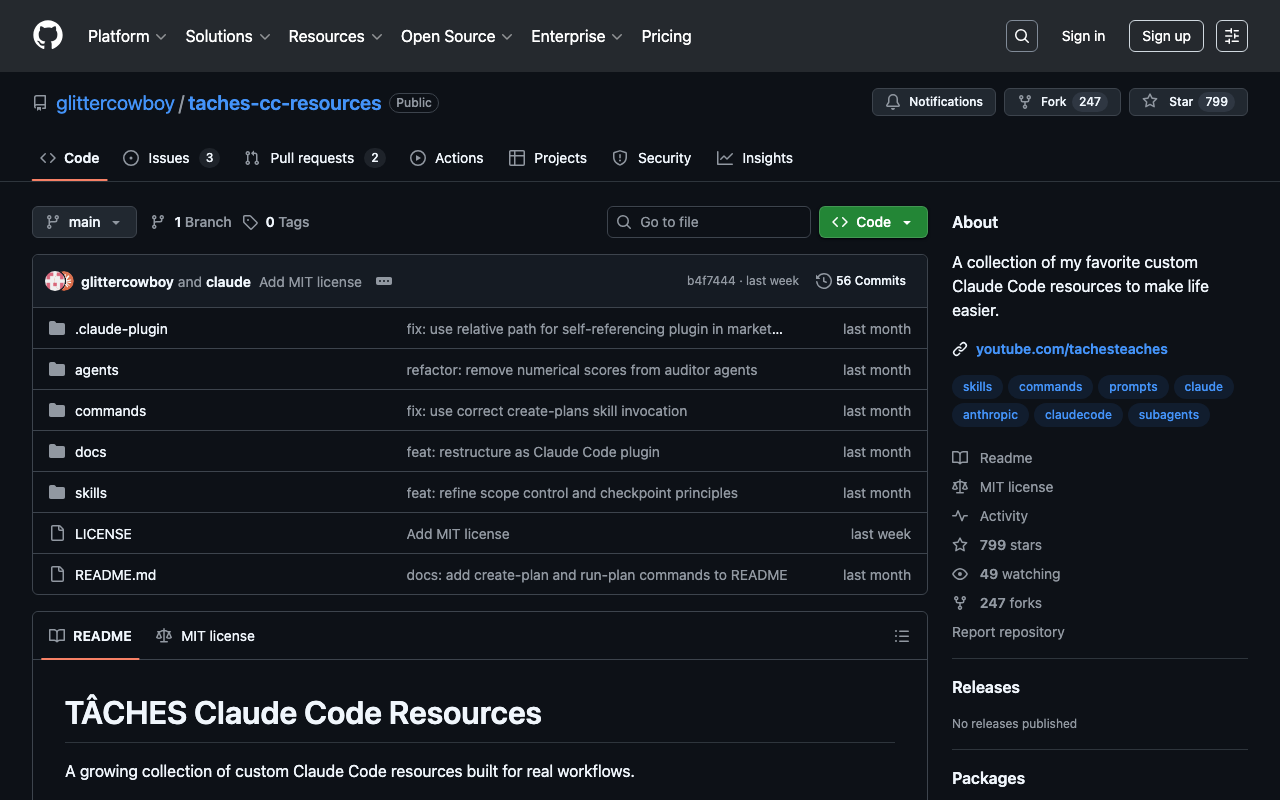Click the glittercowboy avatar image
Viewport: 1280px width, 800px height.
[x=55, y=281]
